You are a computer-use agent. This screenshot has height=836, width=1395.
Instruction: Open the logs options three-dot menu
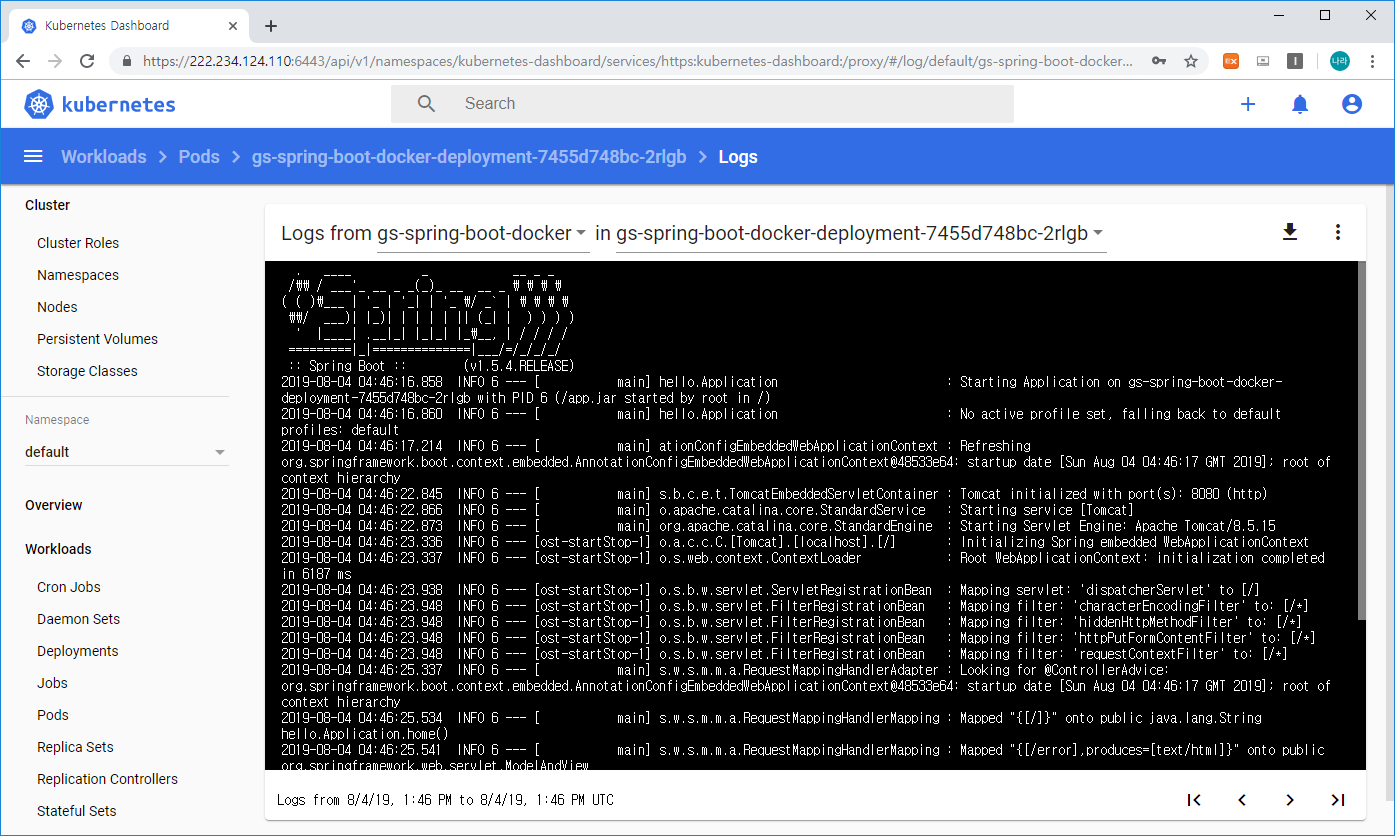(x=1338, y=232)
